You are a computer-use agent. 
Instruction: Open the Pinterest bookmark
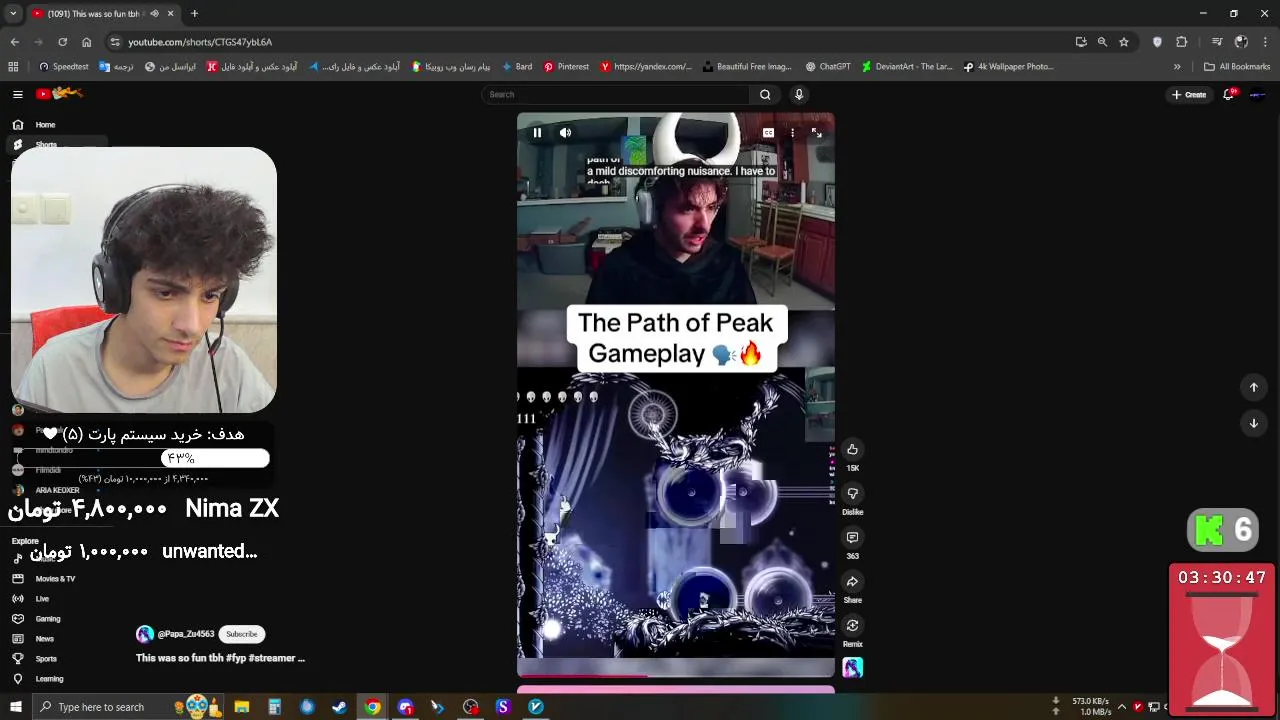[566, 67]
